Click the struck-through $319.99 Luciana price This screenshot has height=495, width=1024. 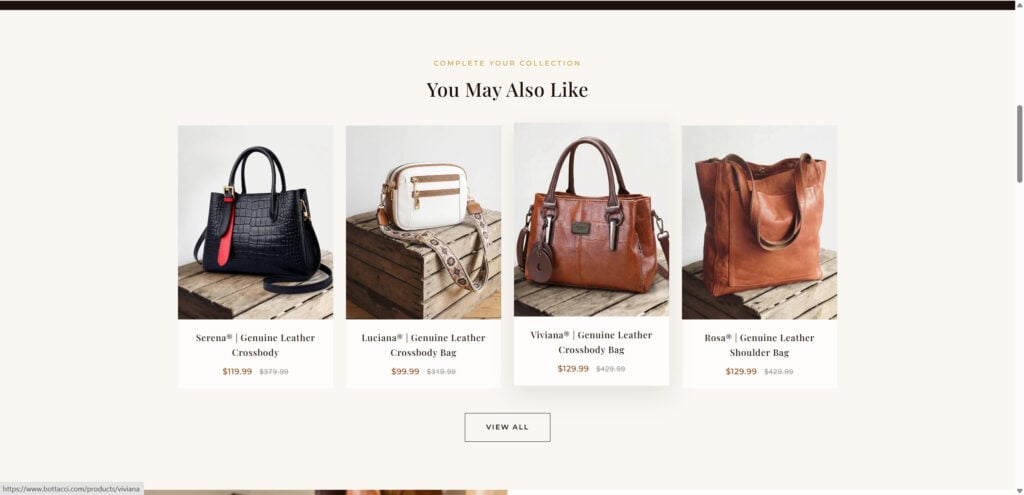click(x=441, y=372)
